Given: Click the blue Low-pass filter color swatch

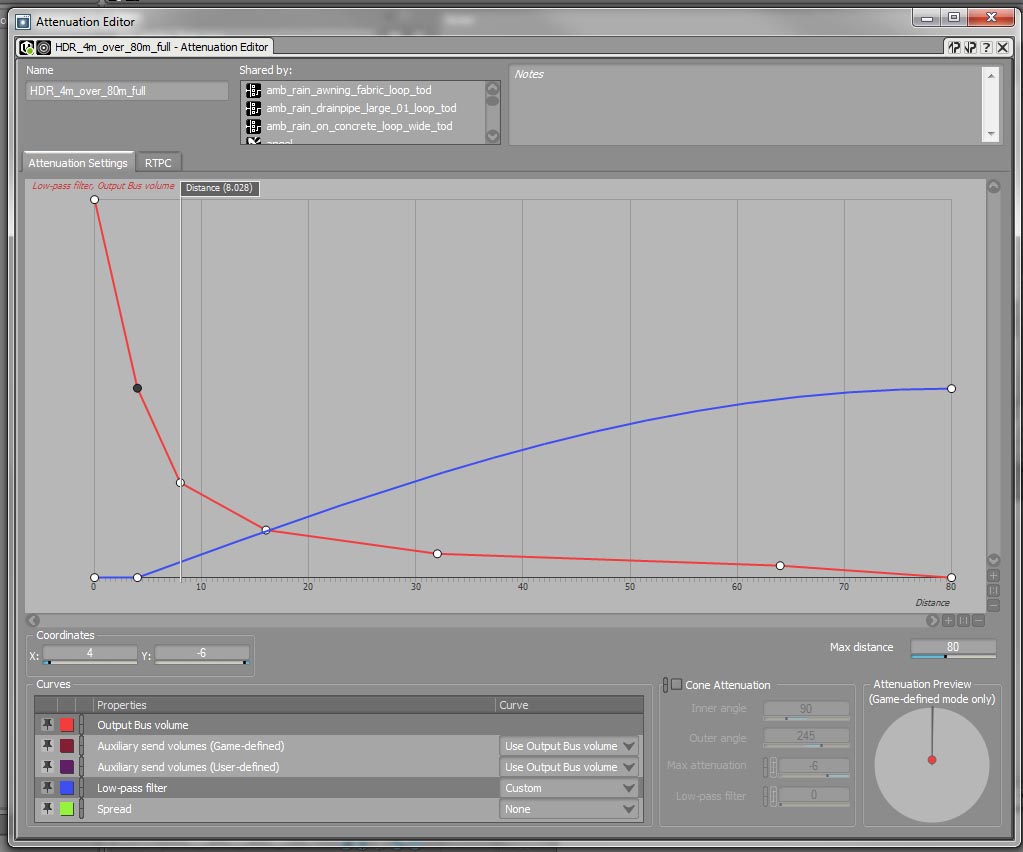Looking at the screenshot, I should 67,787.
